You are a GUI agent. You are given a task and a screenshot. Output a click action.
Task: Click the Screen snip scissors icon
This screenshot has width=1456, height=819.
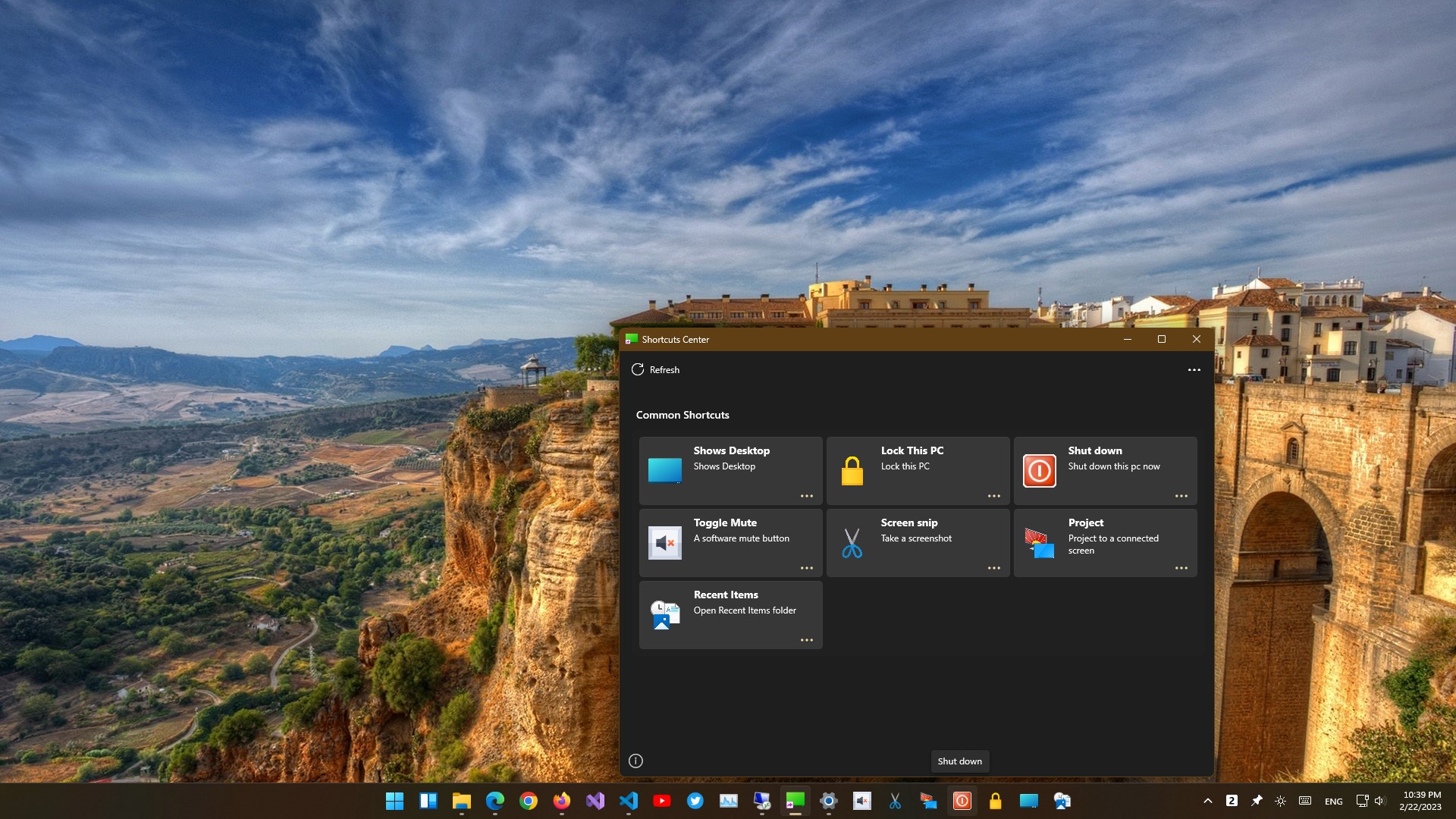tap(852, 543)
